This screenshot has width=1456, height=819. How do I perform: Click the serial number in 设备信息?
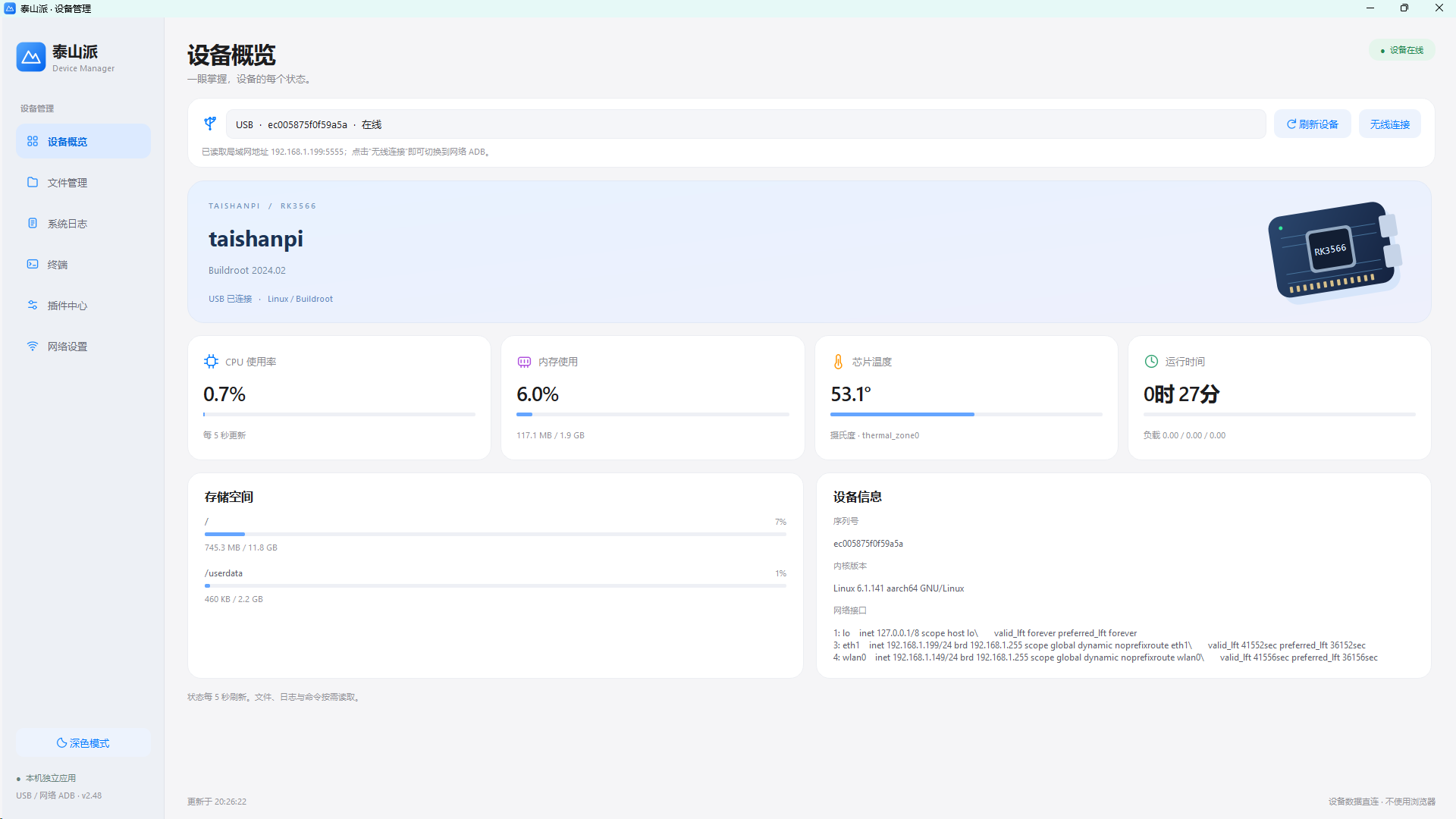click(x=868, y=544)
